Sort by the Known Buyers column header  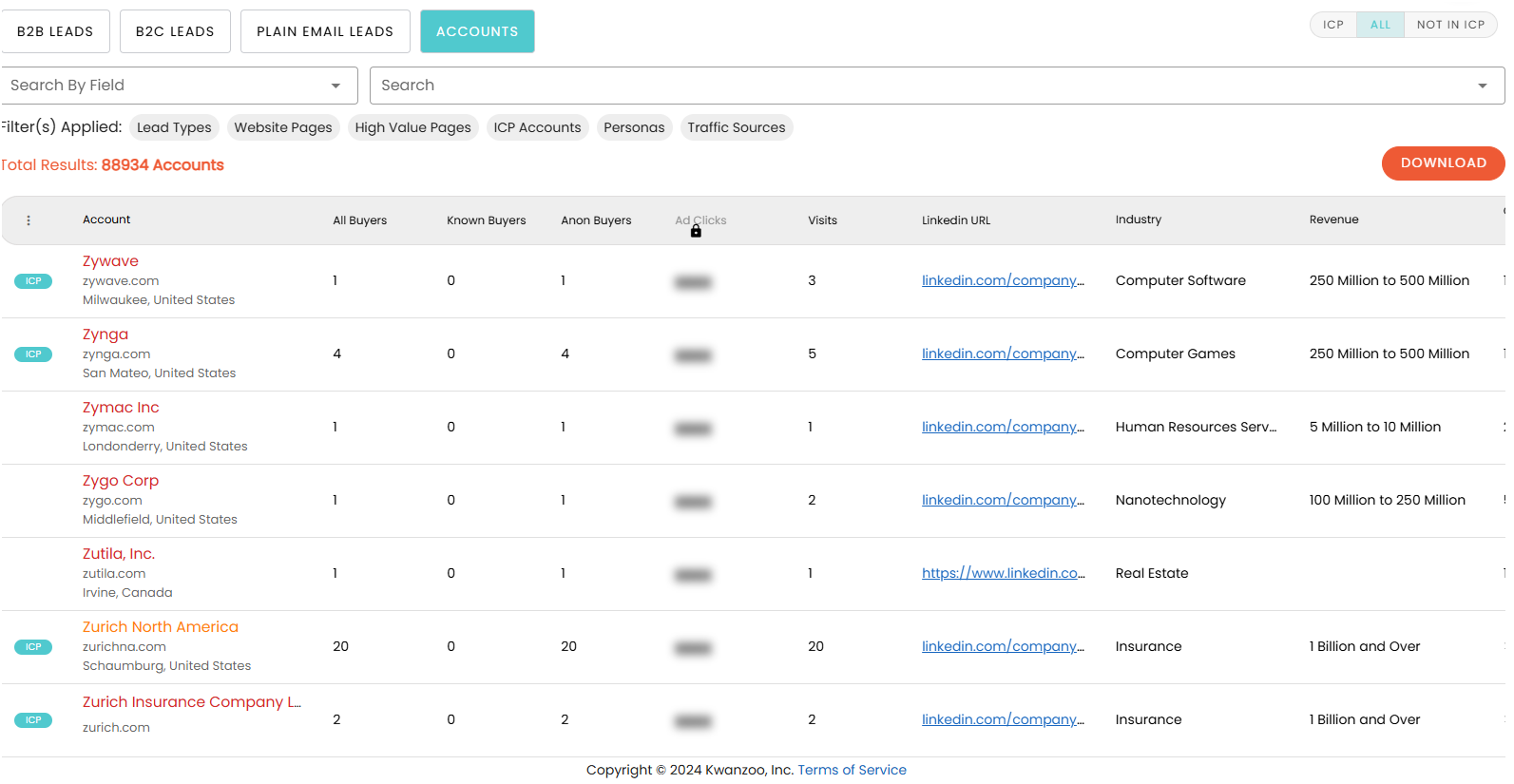pyautogui.click(x=486, y=220)
